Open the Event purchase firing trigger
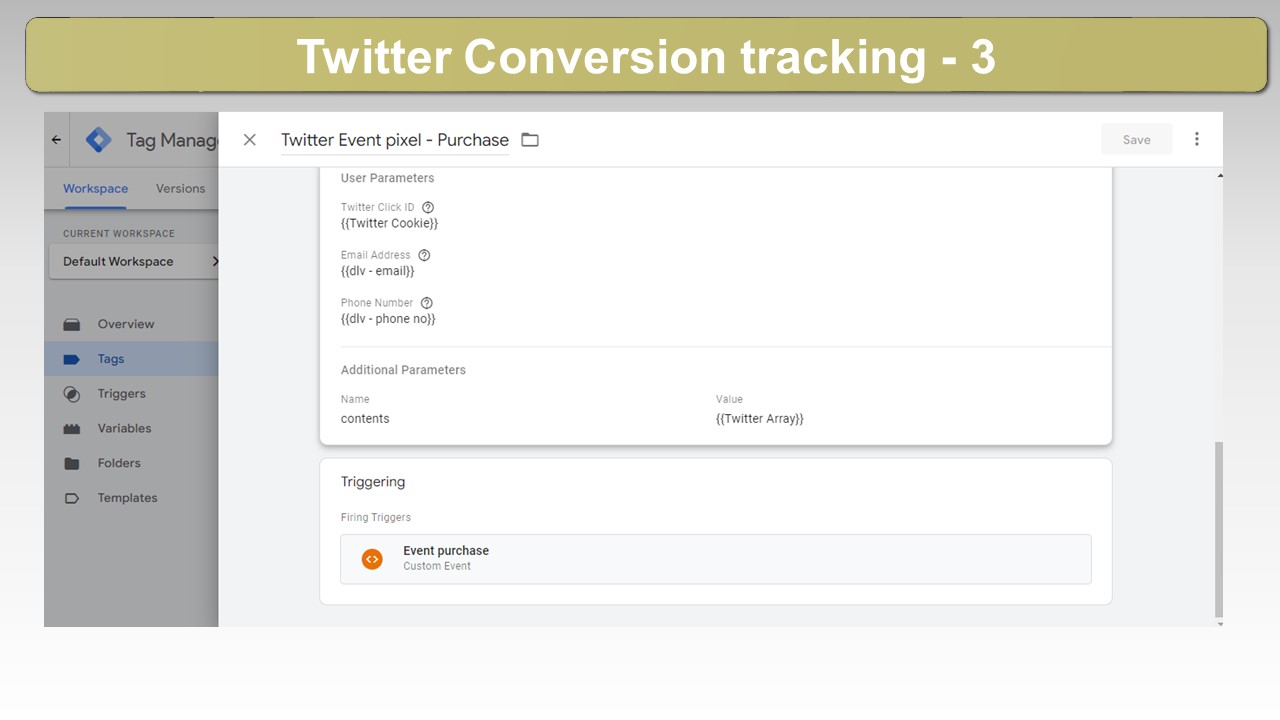Screen dimensions: 1280x720 [716, 559]
